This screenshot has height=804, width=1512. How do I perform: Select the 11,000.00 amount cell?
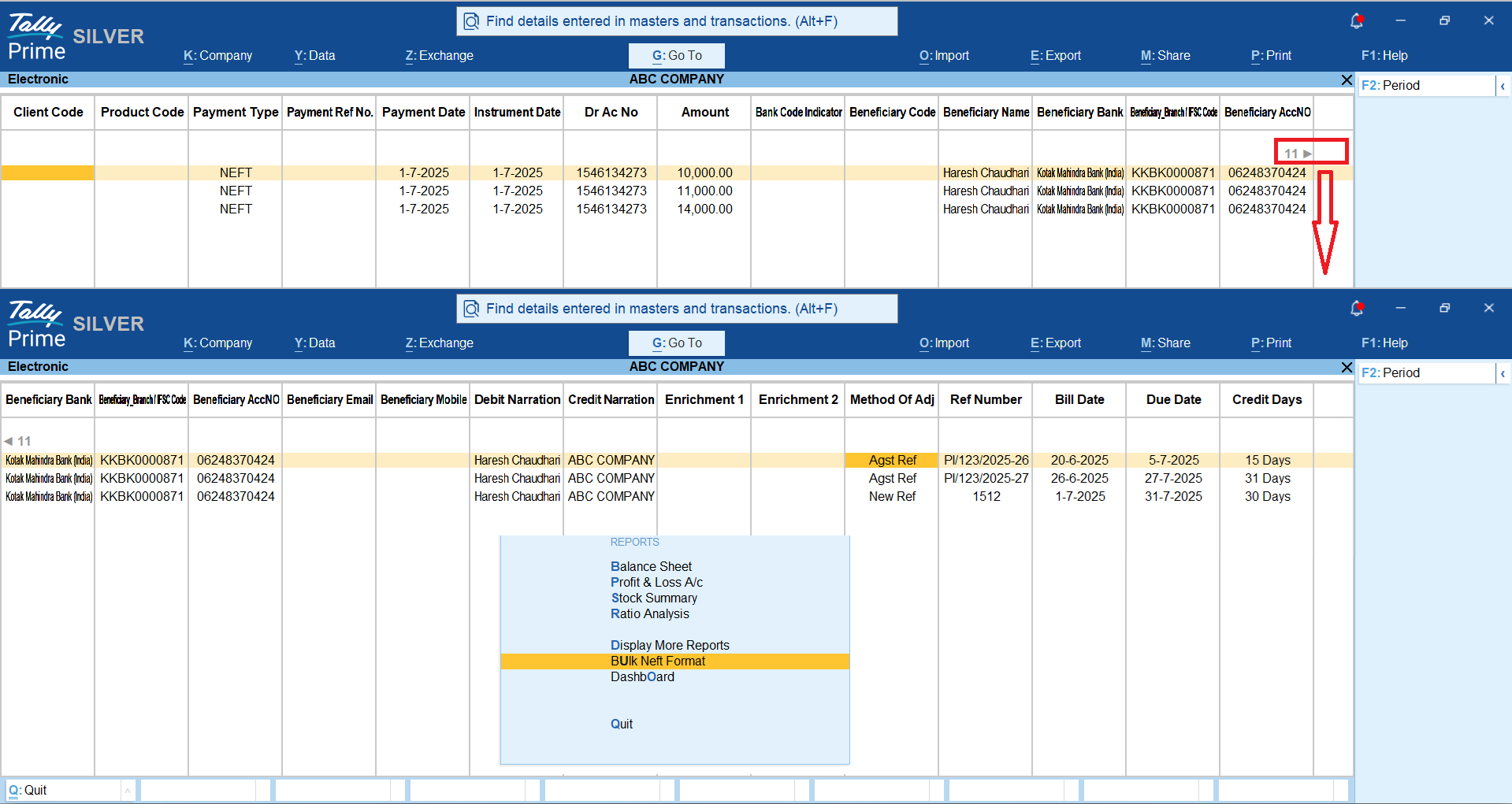point(704,191)
